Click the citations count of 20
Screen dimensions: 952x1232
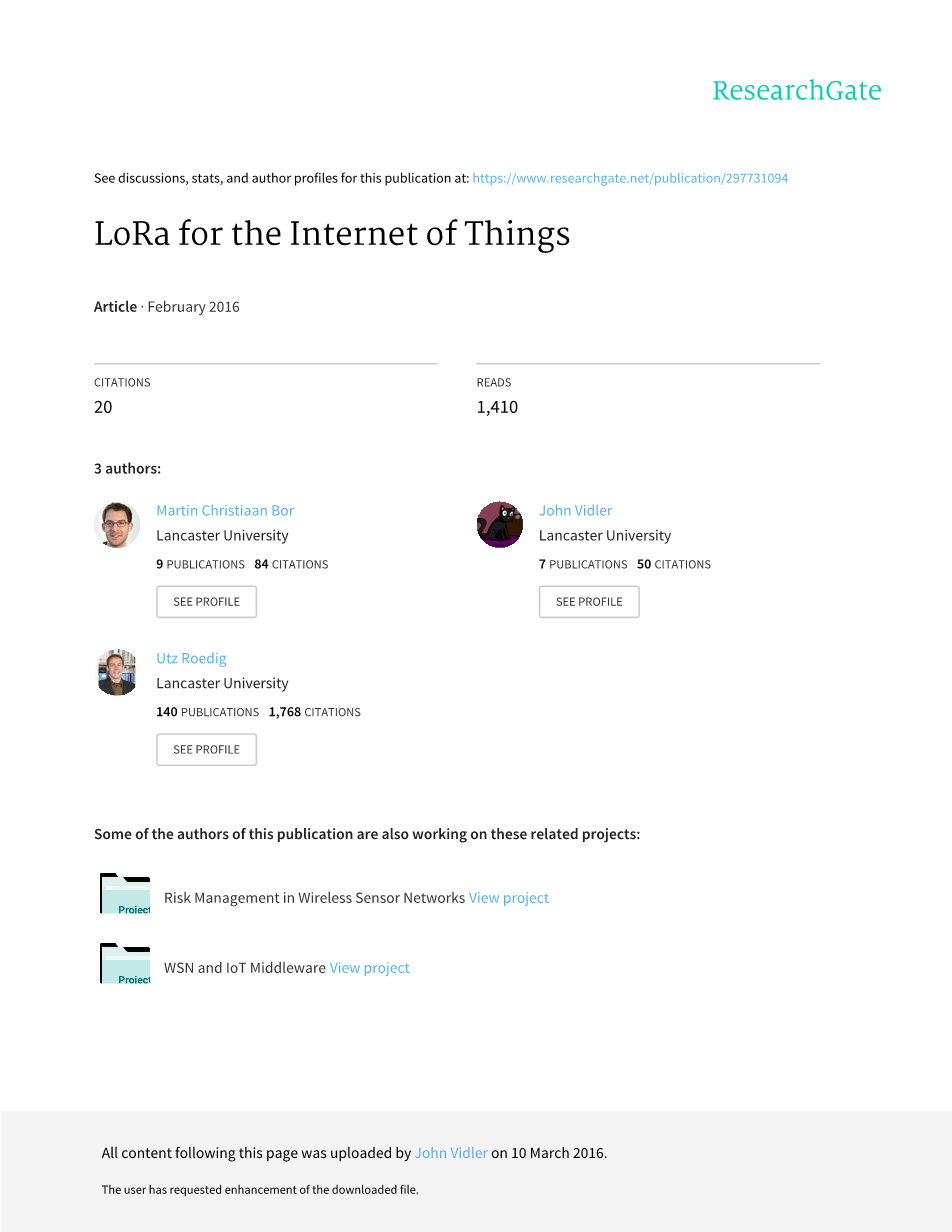(103, 407)
